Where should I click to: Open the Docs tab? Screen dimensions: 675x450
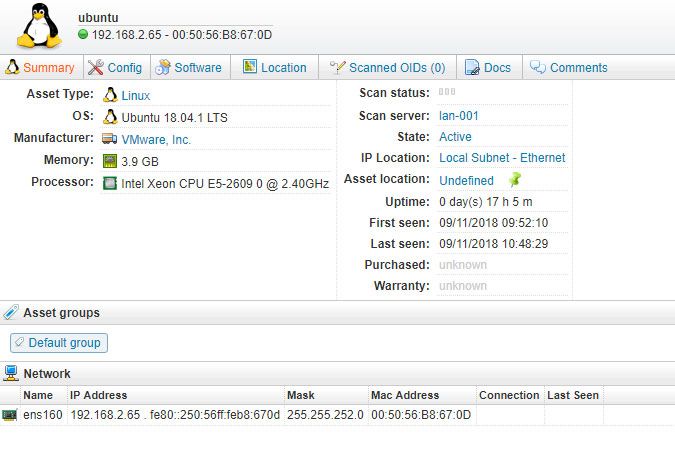point(488,68)
